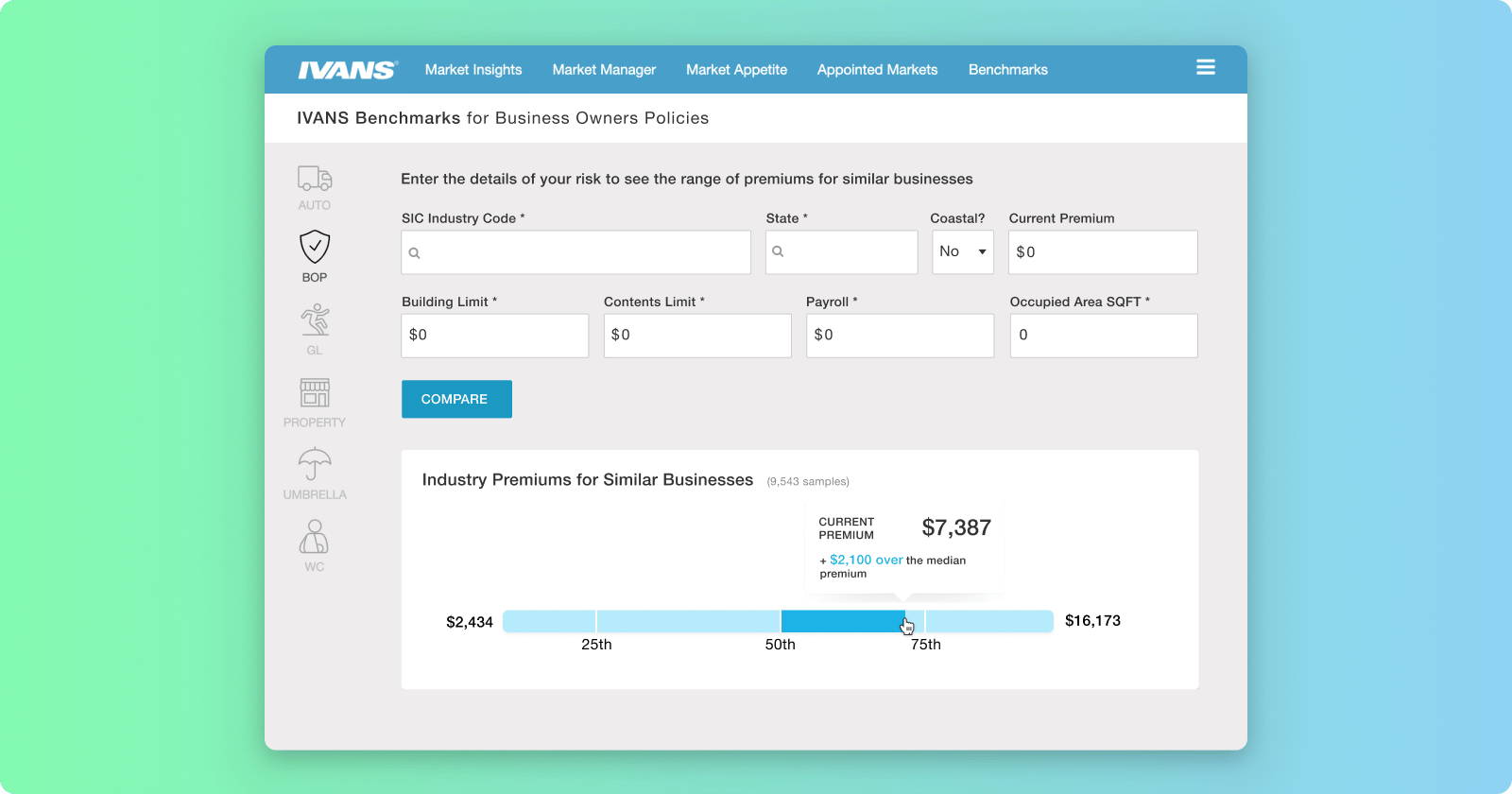Click the '(9,543 samples)' text
Screen dimensions: 1512x794
(808, 482)
